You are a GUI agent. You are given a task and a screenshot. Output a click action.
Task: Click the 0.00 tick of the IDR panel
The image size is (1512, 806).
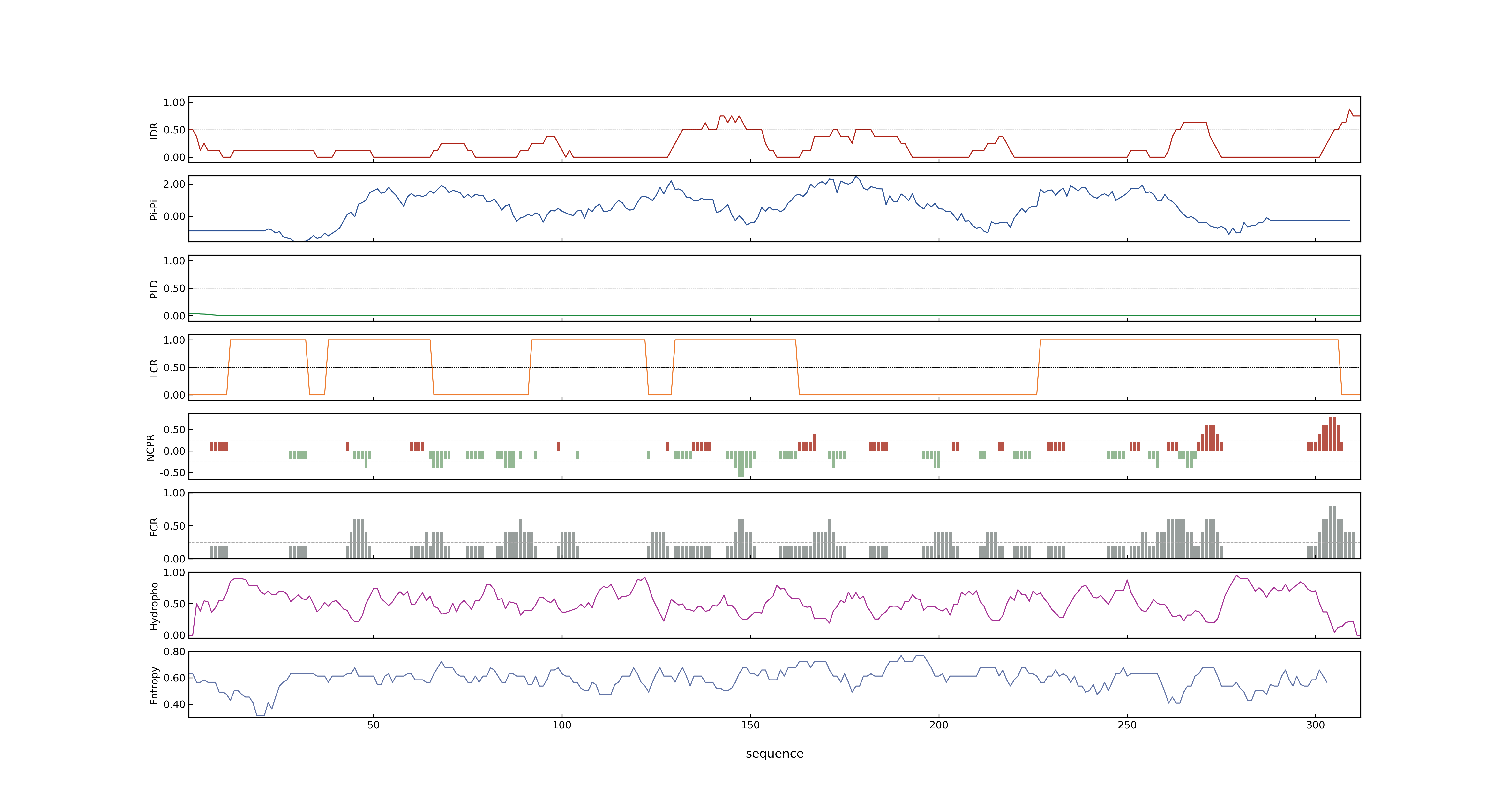(174, 157)
